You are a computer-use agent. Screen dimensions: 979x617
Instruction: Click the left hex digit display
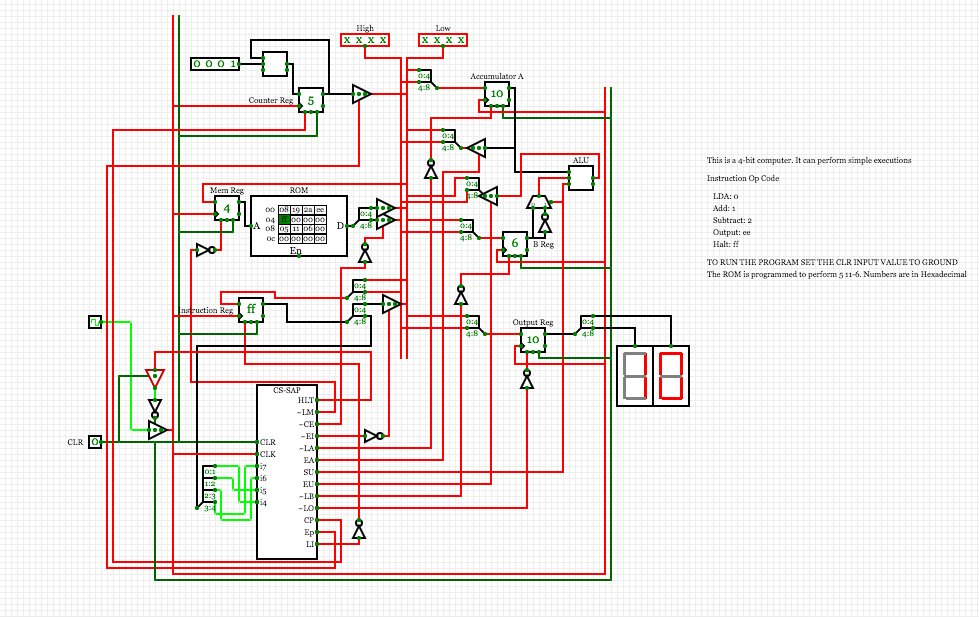(x=635, y=376)
